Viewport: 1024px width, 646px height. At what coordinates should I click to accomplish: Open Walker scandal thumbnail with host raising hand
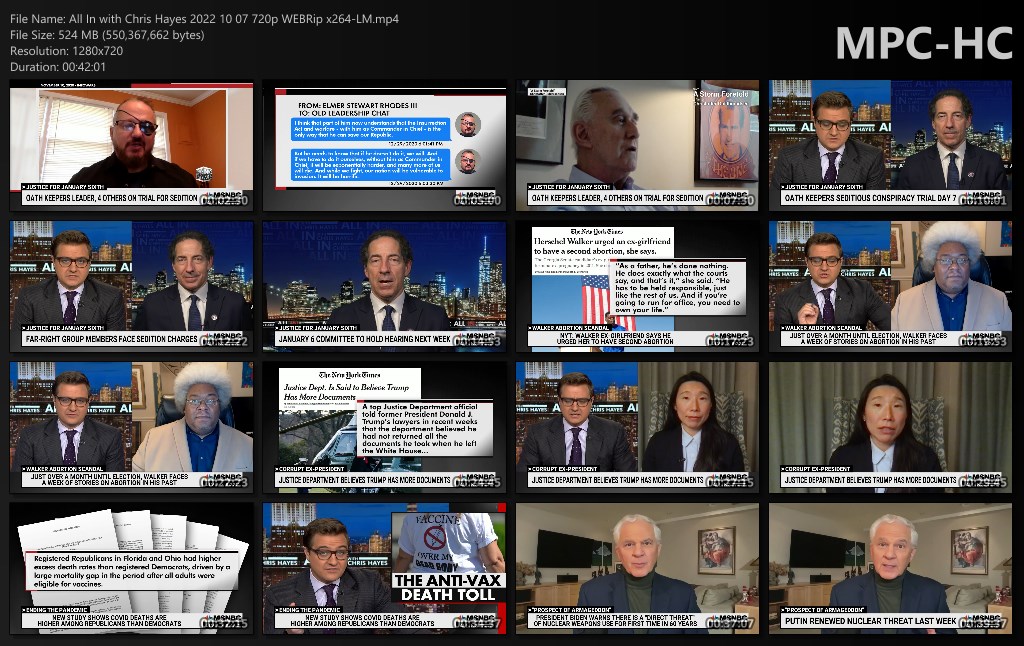tap(890, 286)
